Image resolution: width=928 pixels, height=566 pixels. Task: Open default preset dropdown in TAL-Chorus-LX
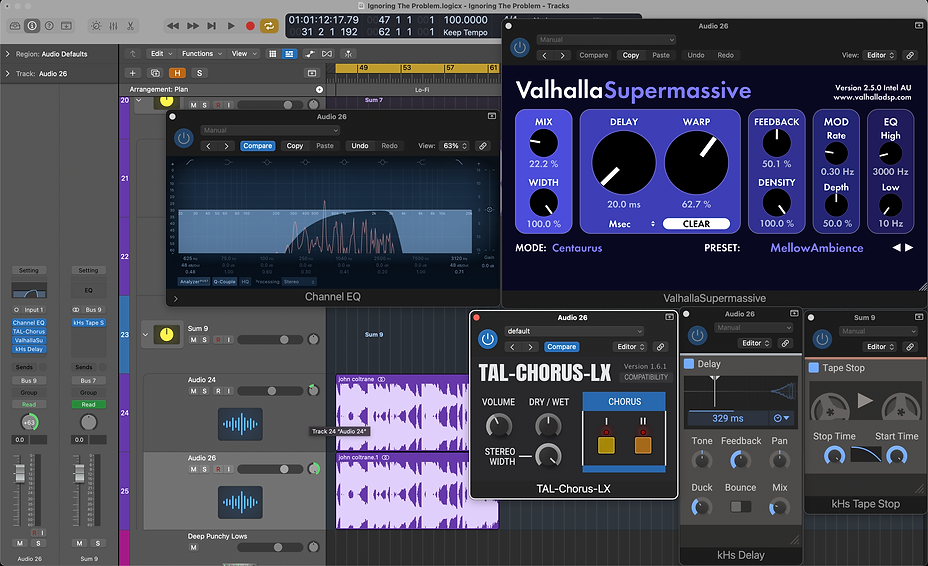pyautogui.click(x=573, y=331)
